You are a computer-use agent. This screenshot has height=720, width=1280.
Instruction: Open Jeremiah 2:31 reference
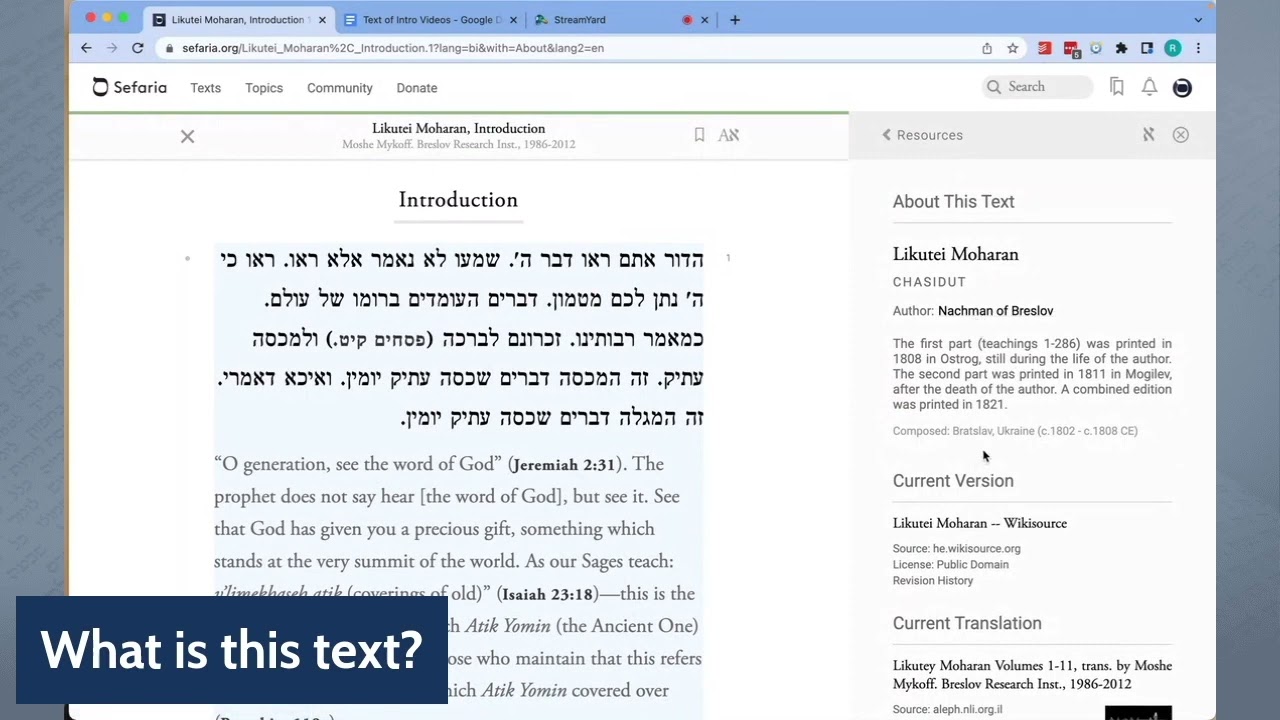pyautogui.click(x=565, y=465)
